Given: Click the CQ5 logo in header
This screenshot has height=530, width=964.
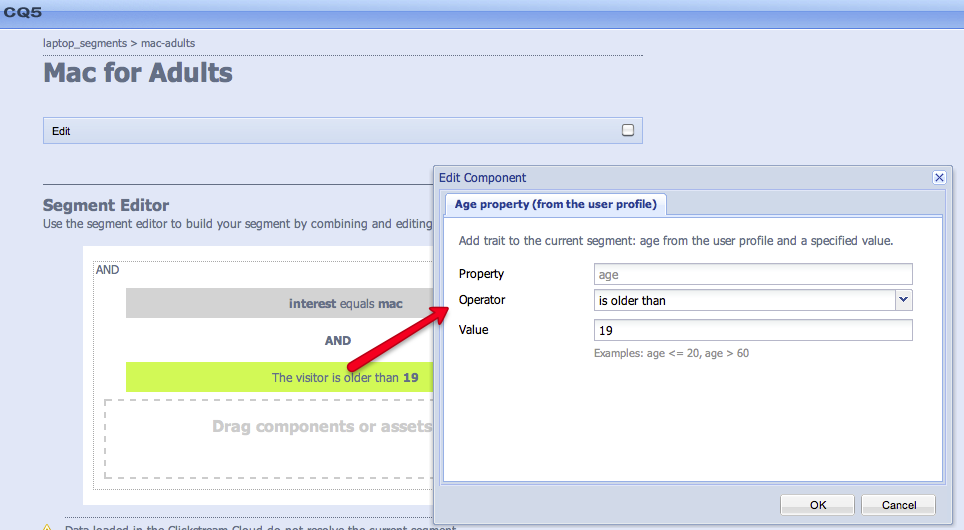Looking at the screenshot, I should (x=23, y=12).
